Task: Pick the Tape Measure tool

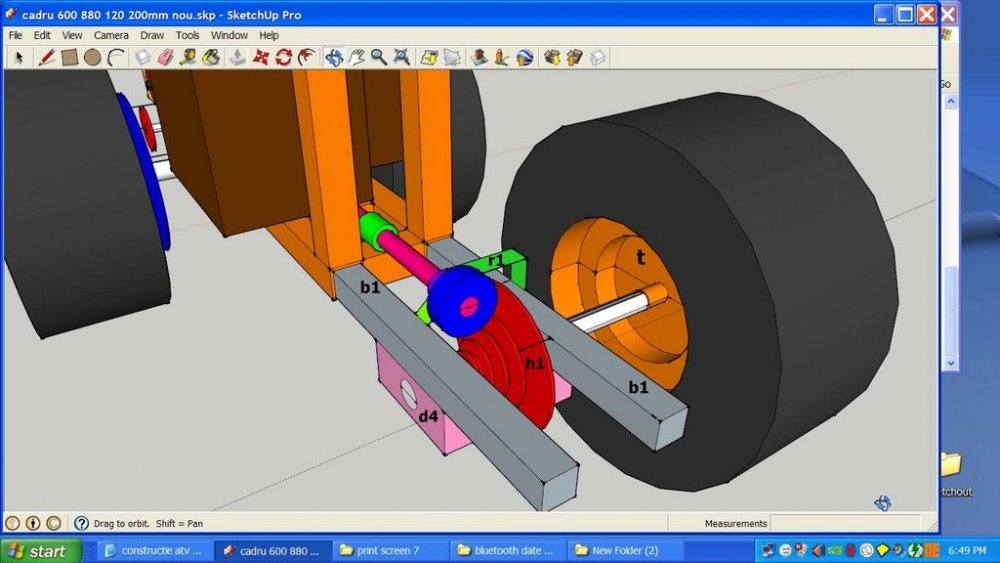Action: tap(188, 58)
